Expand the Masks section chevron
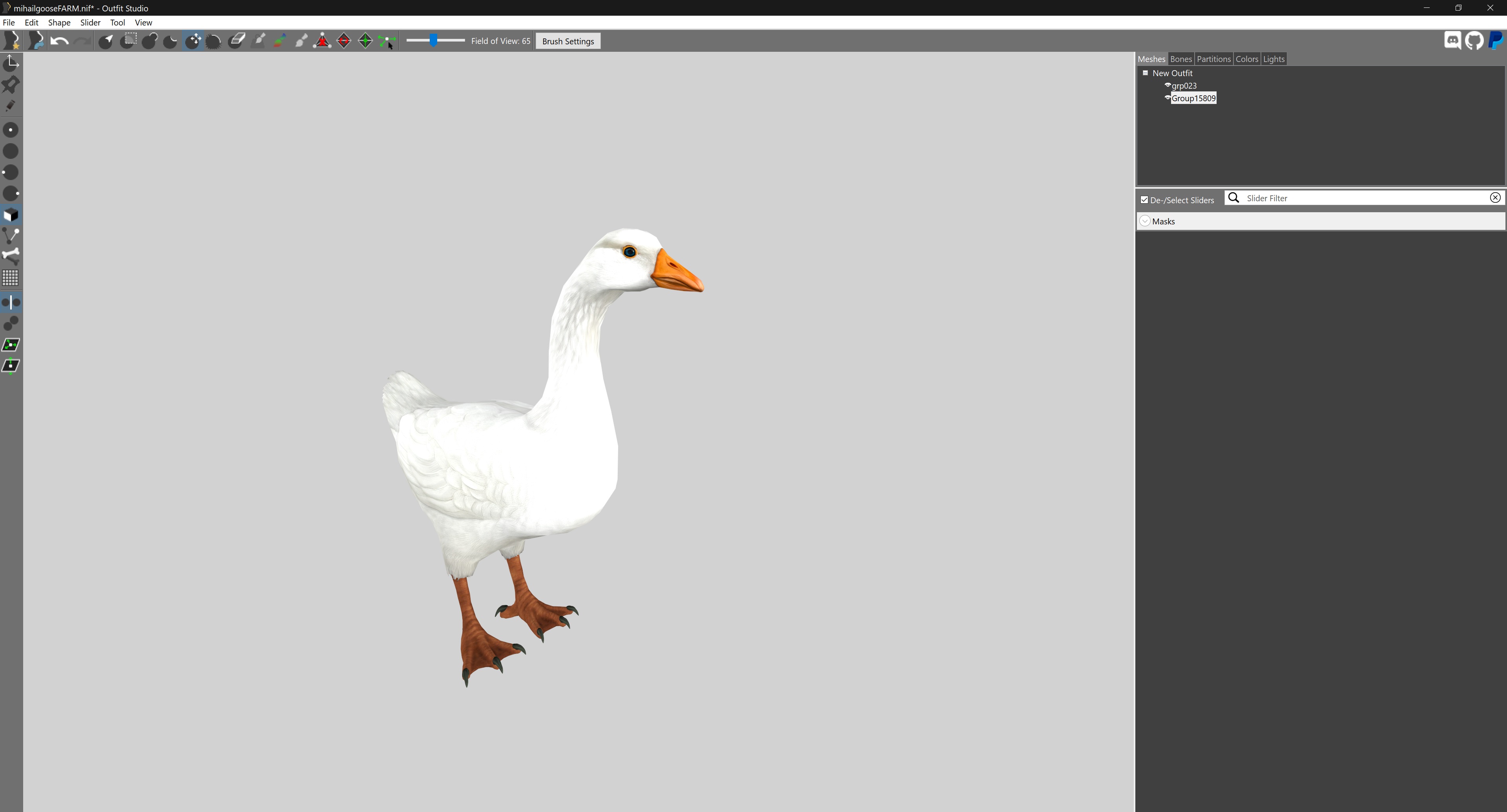 [x=1145, y=221]
